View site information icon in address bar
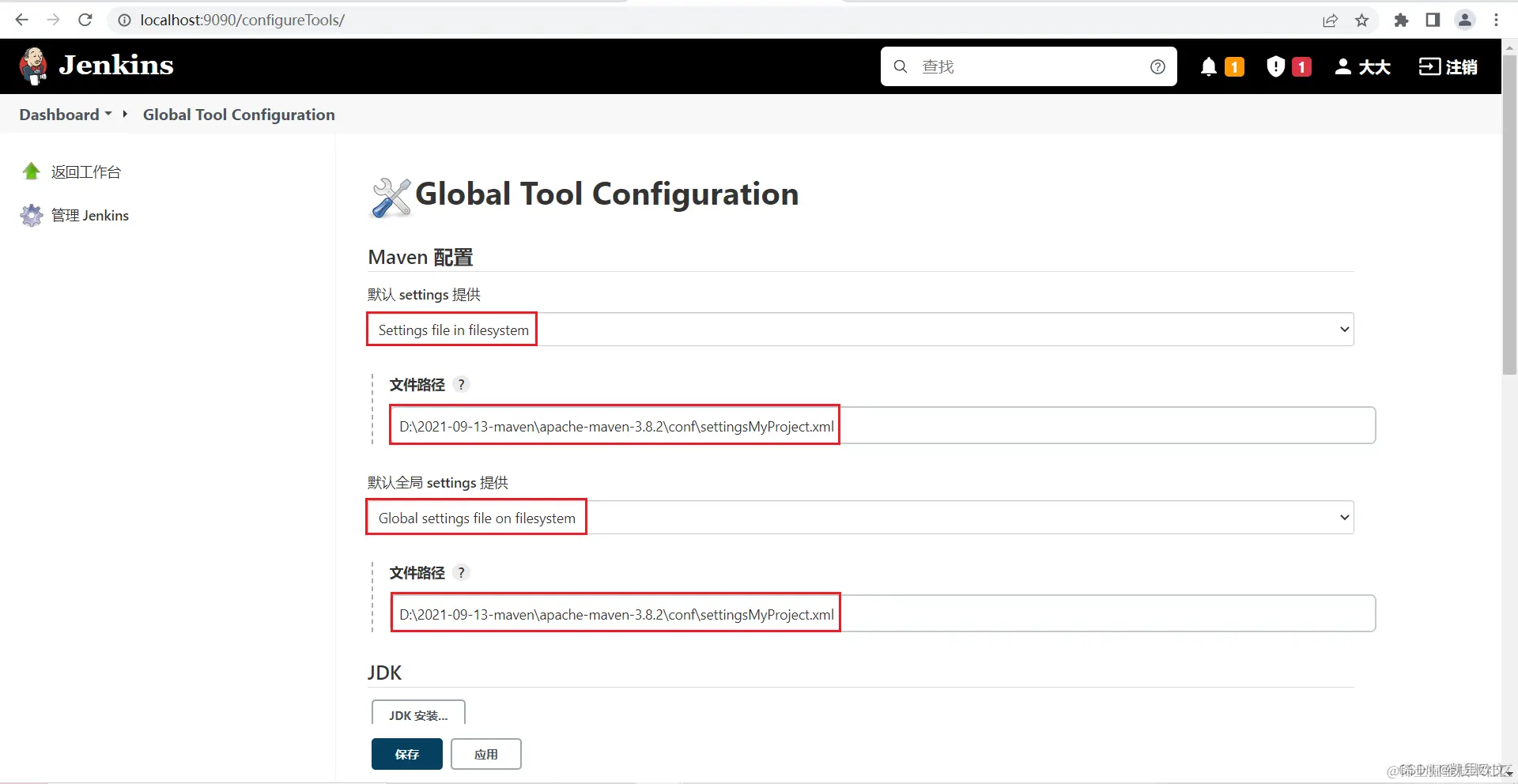The height and width of the screenshot is (784, 1518). (124, 20)
